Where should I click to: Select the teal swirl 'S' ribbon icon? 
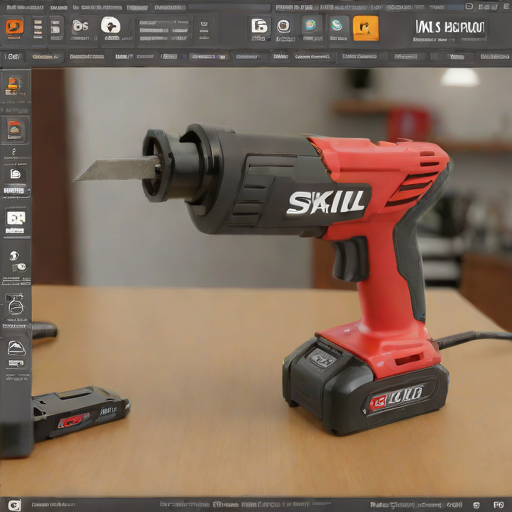[x=337, y=25]
